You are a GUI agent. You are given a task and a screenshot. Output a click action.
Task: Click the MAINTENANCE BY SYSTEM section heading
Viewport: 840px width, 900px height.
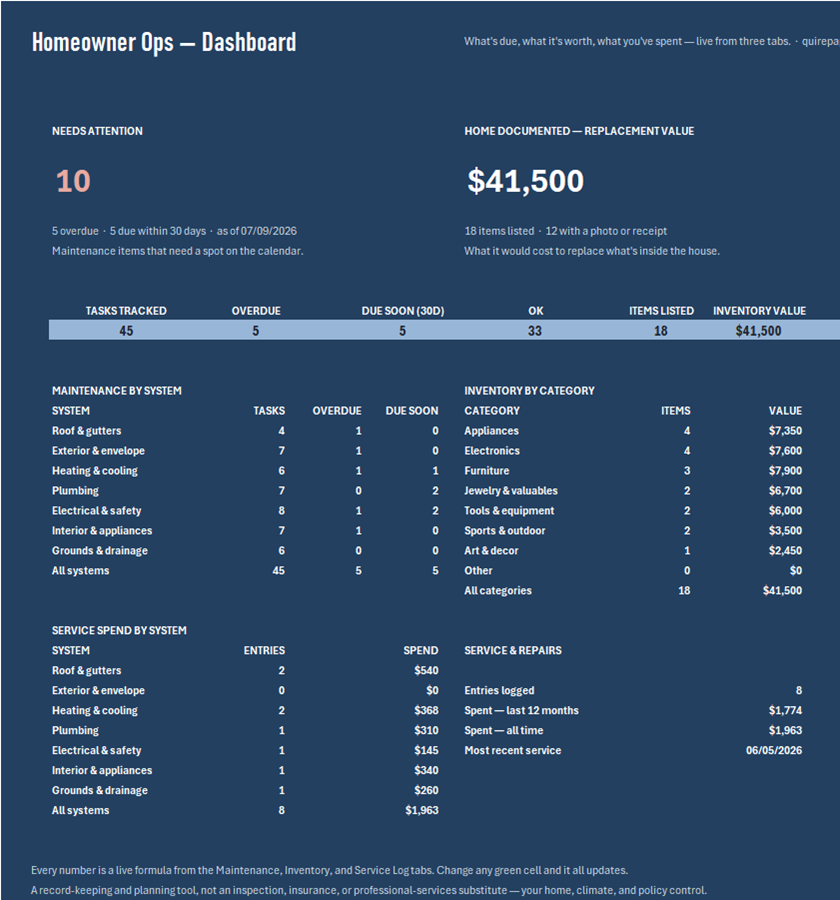click(x=117, y=390)
